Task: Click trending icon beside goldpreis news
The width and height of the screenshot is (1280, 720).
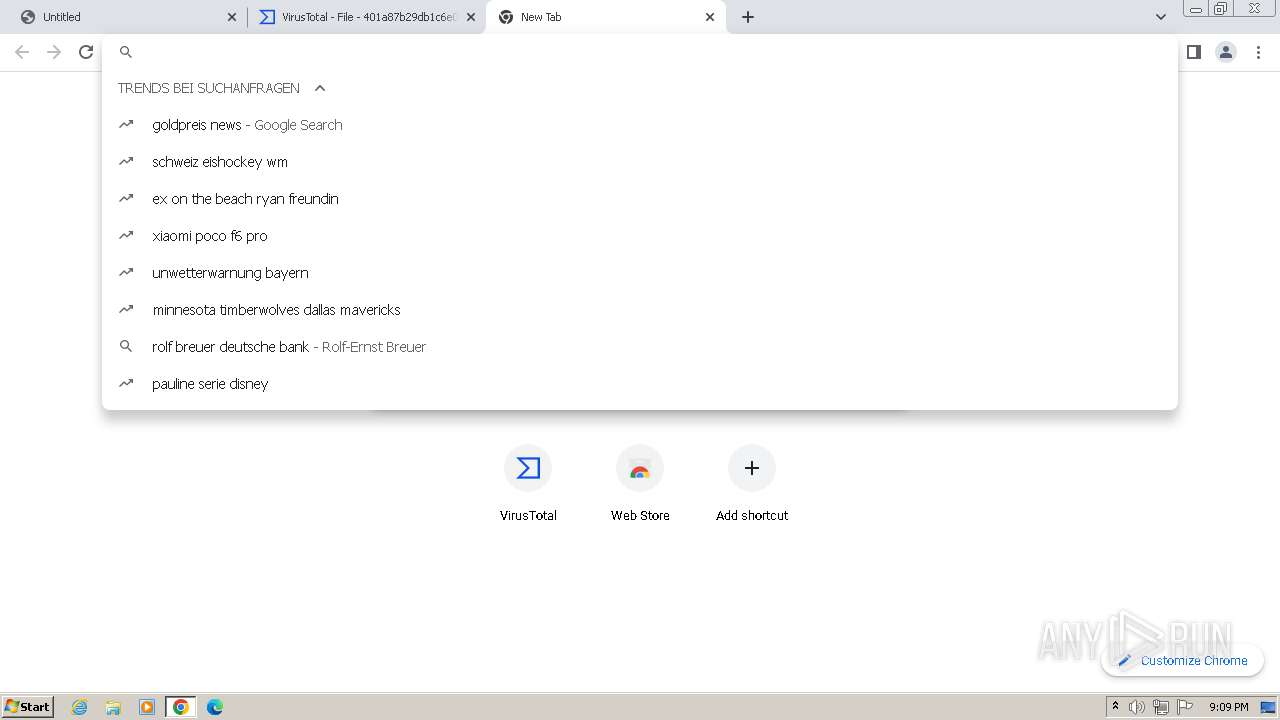Action: tap(126, 125)
